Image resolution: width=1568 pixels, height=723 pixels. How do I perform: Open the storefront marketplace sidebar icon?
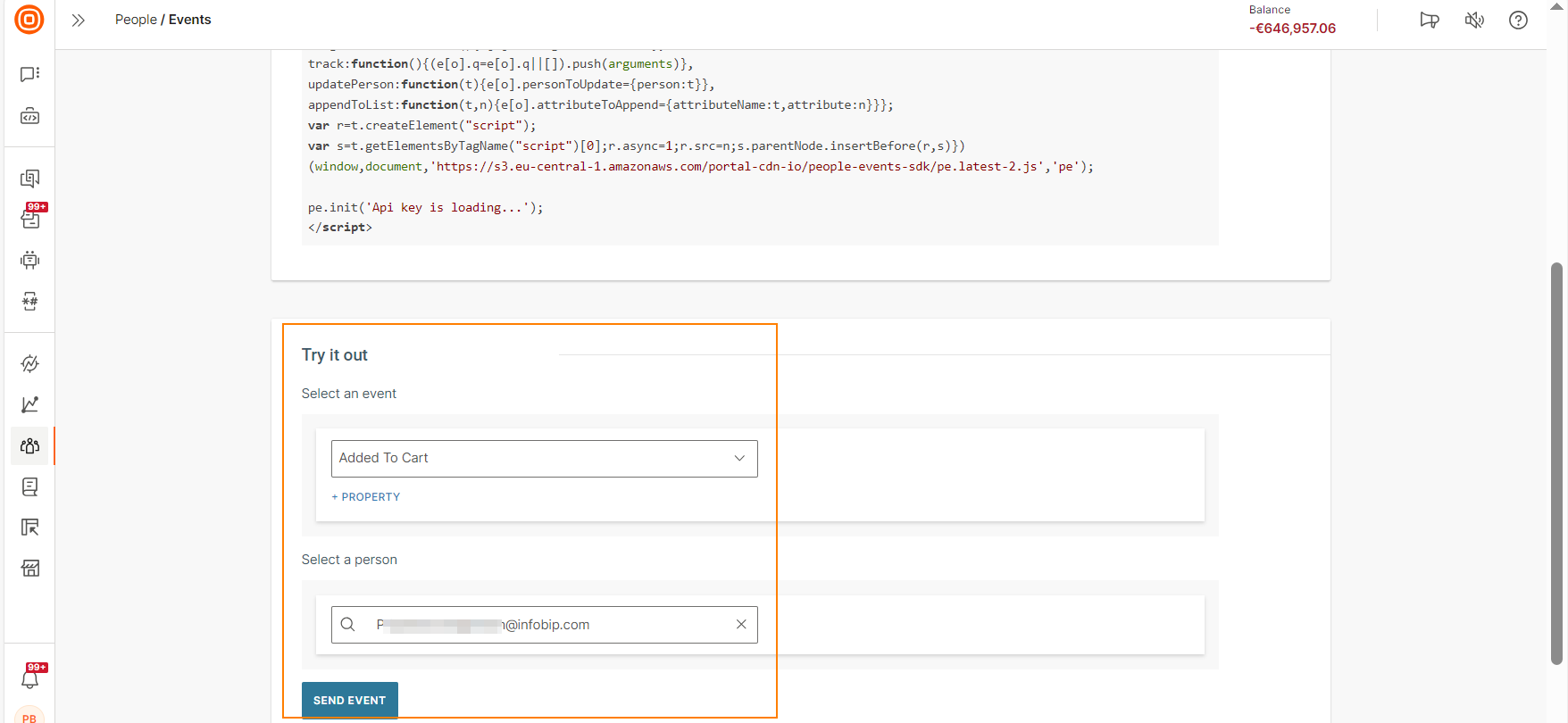[x=29, y=569]
